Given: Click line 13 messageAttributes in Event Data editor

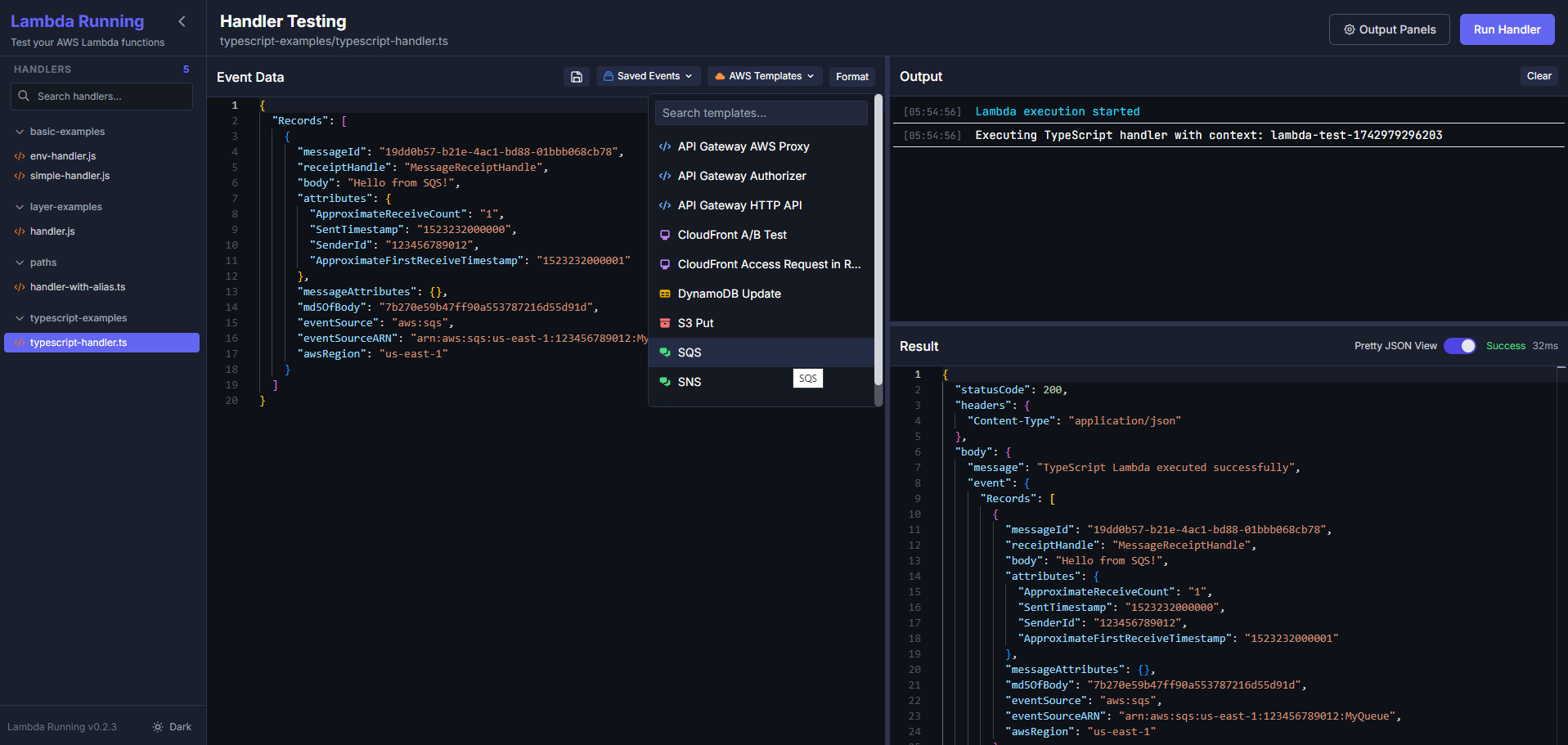Looking at the screenshot, I should click(x=372, y=292).
